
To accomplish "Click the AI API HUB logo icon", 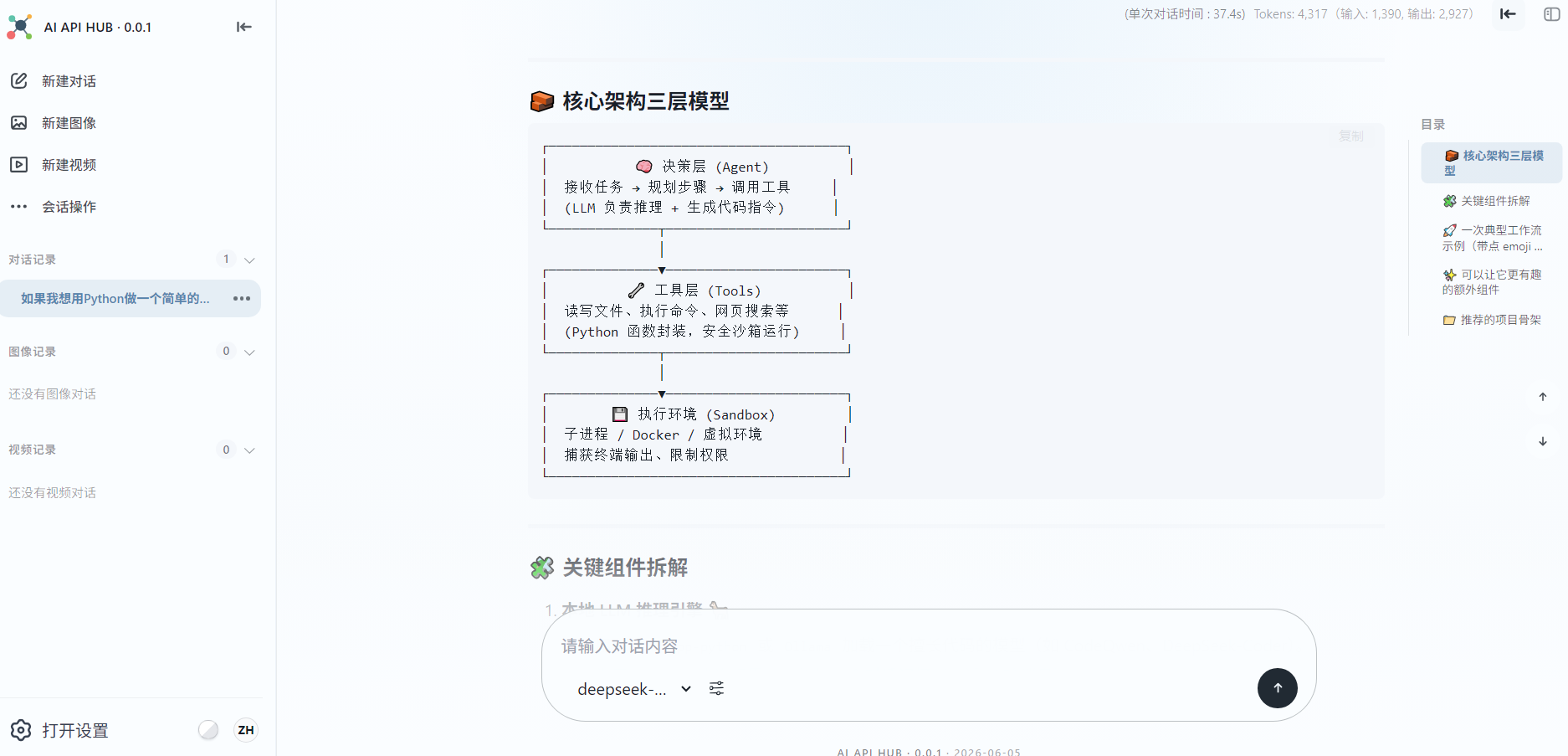I will pyautogui.click(x=19, y=27).
